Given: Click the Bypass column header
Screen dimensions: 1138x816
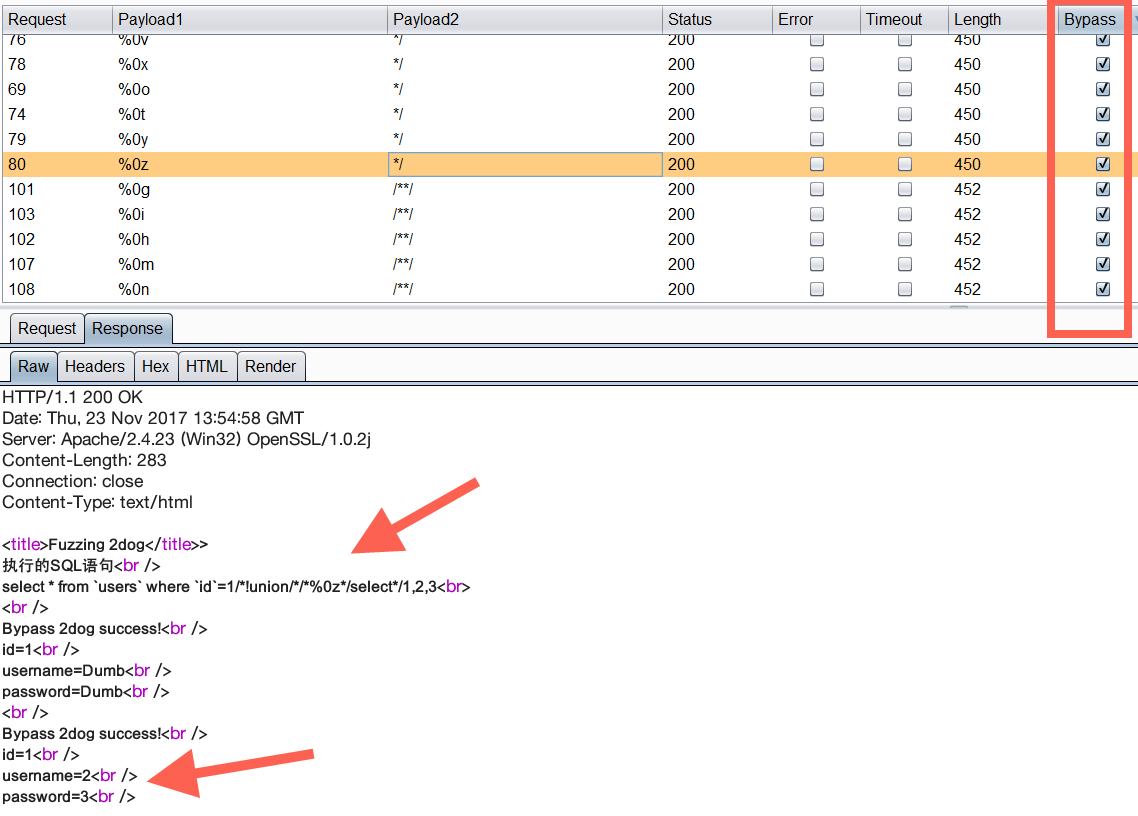Looking at the screenshot, I should pyautogui.click(x=1089, y=19).
